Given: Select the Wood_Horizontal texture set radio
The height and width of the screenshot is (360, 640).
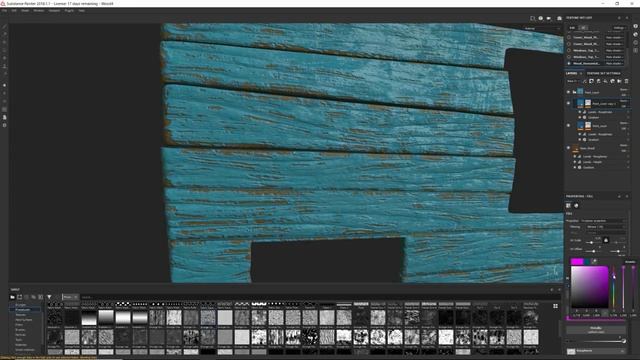Looking at the screenshot, I should click(x=569, y=63).
